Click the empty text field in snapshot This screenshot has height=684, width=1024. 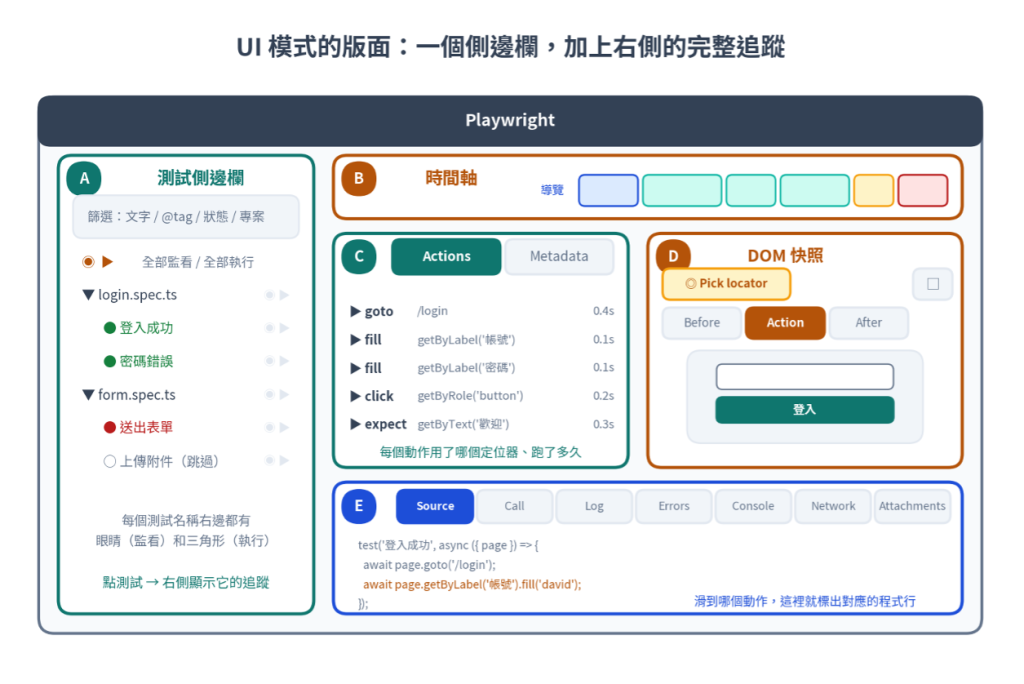point(805,377)
